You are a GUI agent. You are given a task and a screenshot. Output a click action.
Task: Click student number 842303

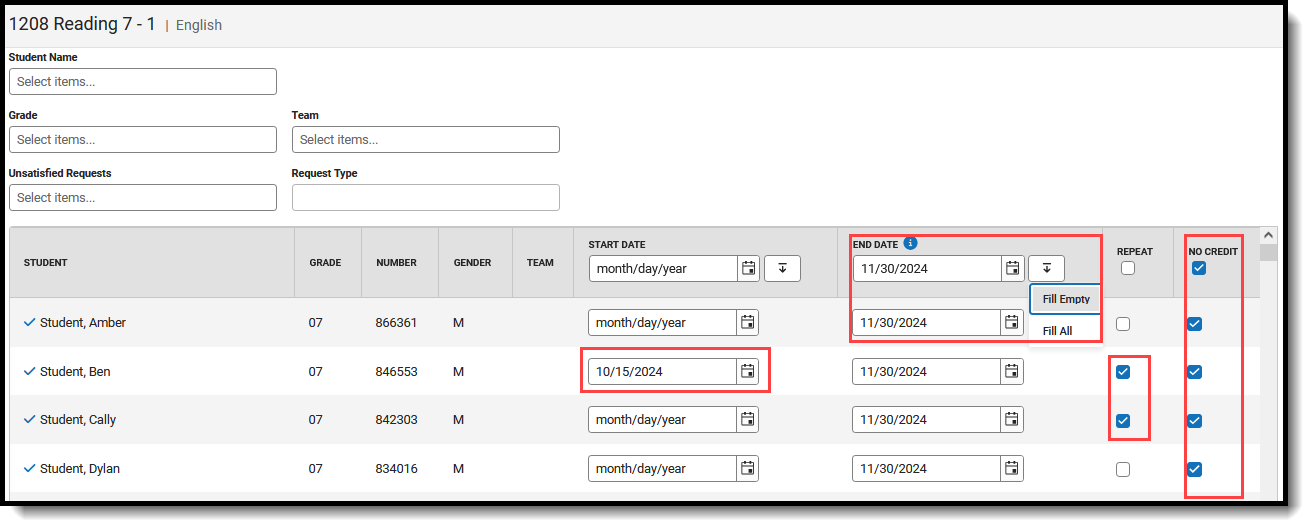(x=397, y=420)
